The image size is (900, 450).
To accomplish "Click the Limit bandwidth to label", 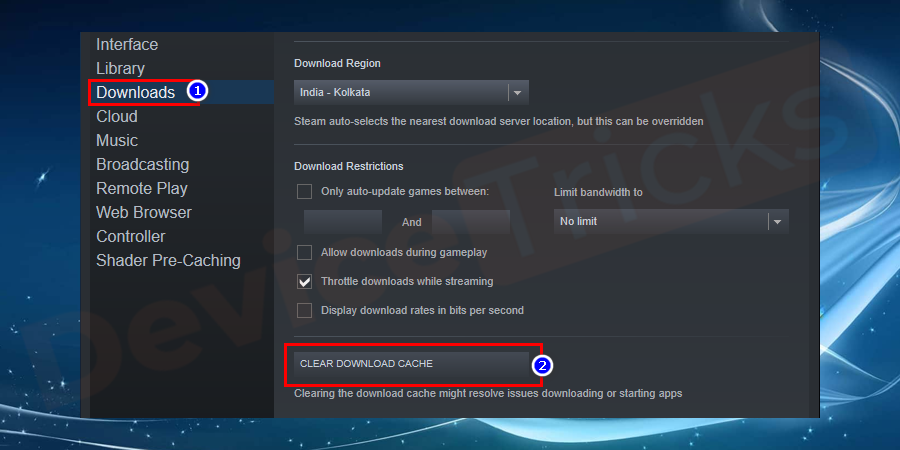I will (x=598, y=192).
